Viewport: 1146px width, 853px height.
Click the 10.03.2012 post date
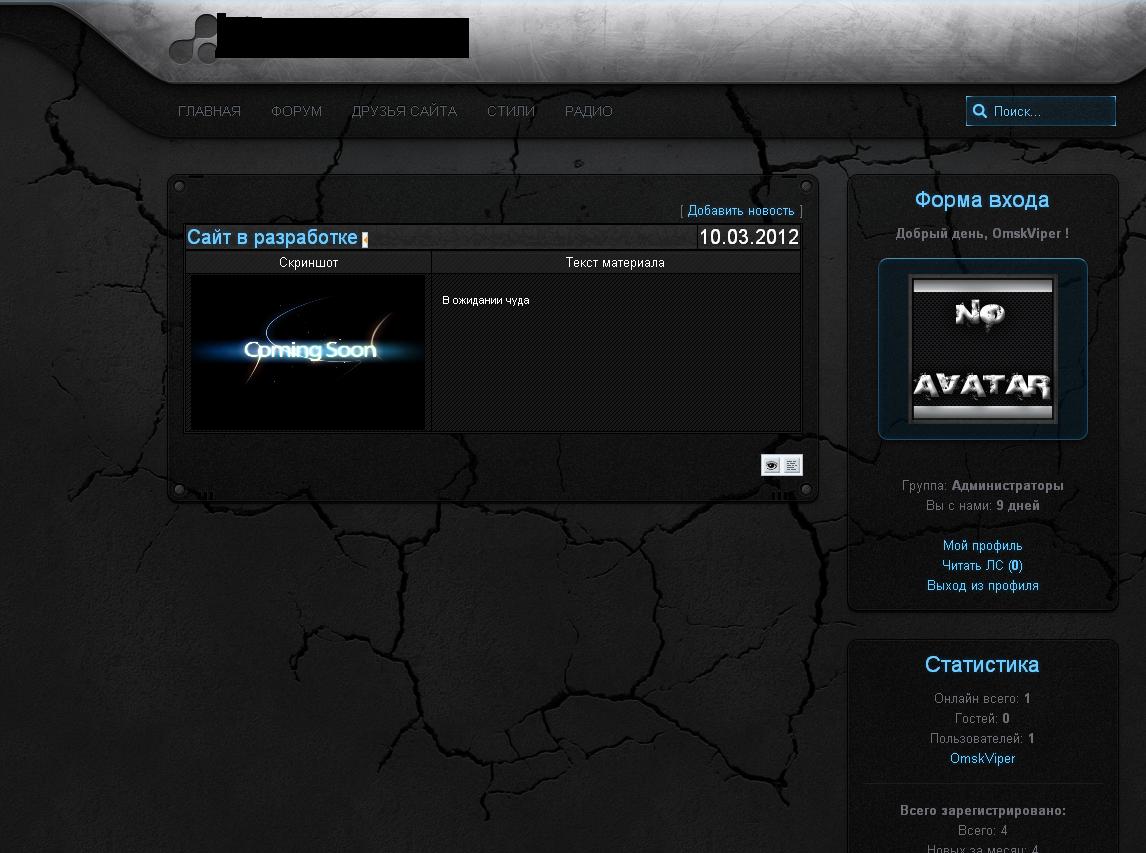click(x=748, y=237)
